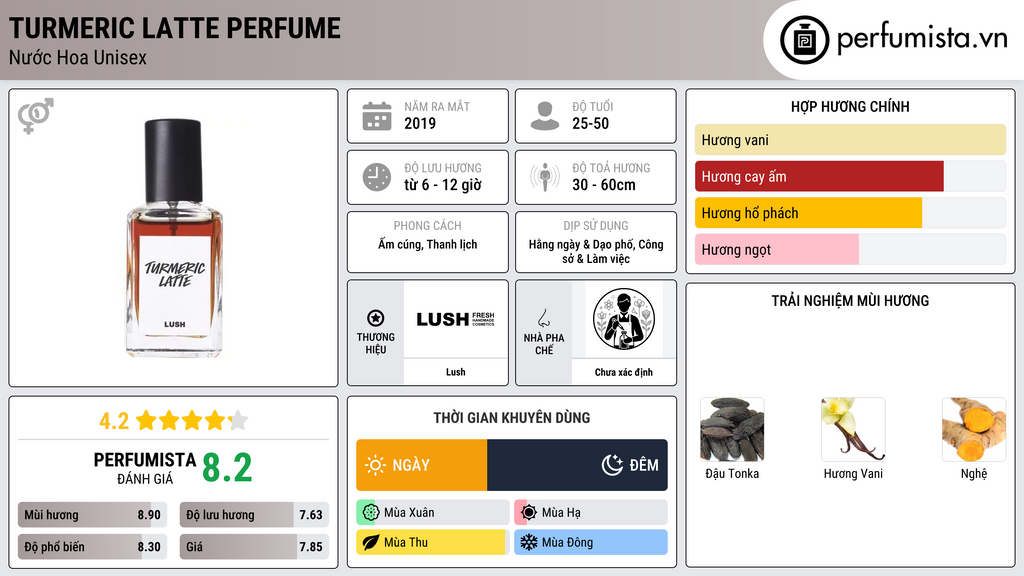1024x576 pixels.
Task: Click the perfumista.vn bottle logo icon
Action: tap(804, 40)
